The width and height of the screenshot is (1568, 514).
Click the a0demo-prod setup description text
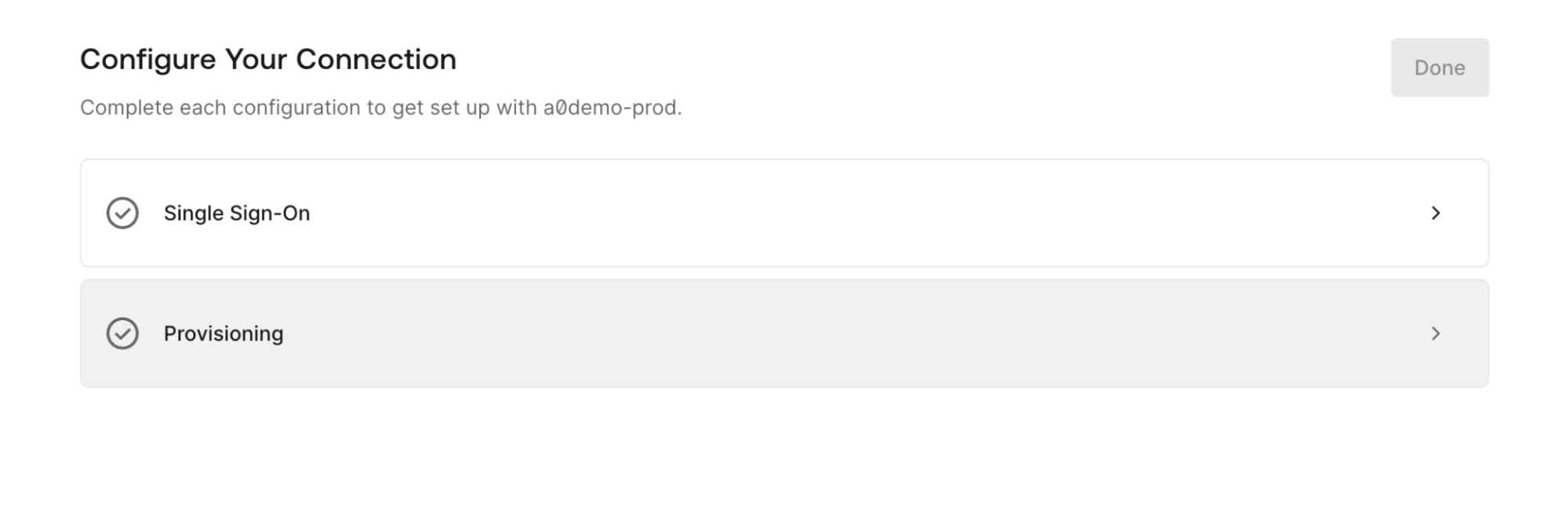point(381,108)
